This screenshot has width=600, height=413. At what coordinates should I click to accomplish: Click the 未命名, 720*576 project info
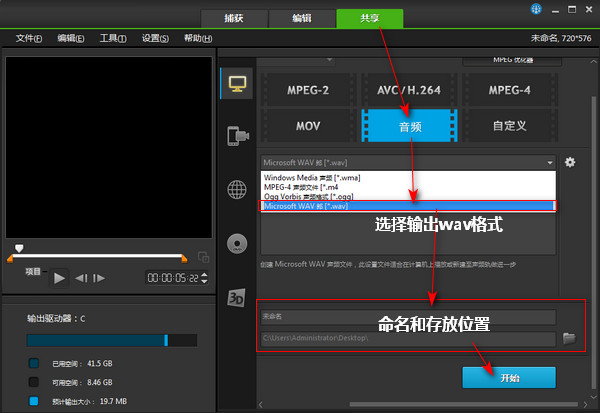tap(561, 38)
